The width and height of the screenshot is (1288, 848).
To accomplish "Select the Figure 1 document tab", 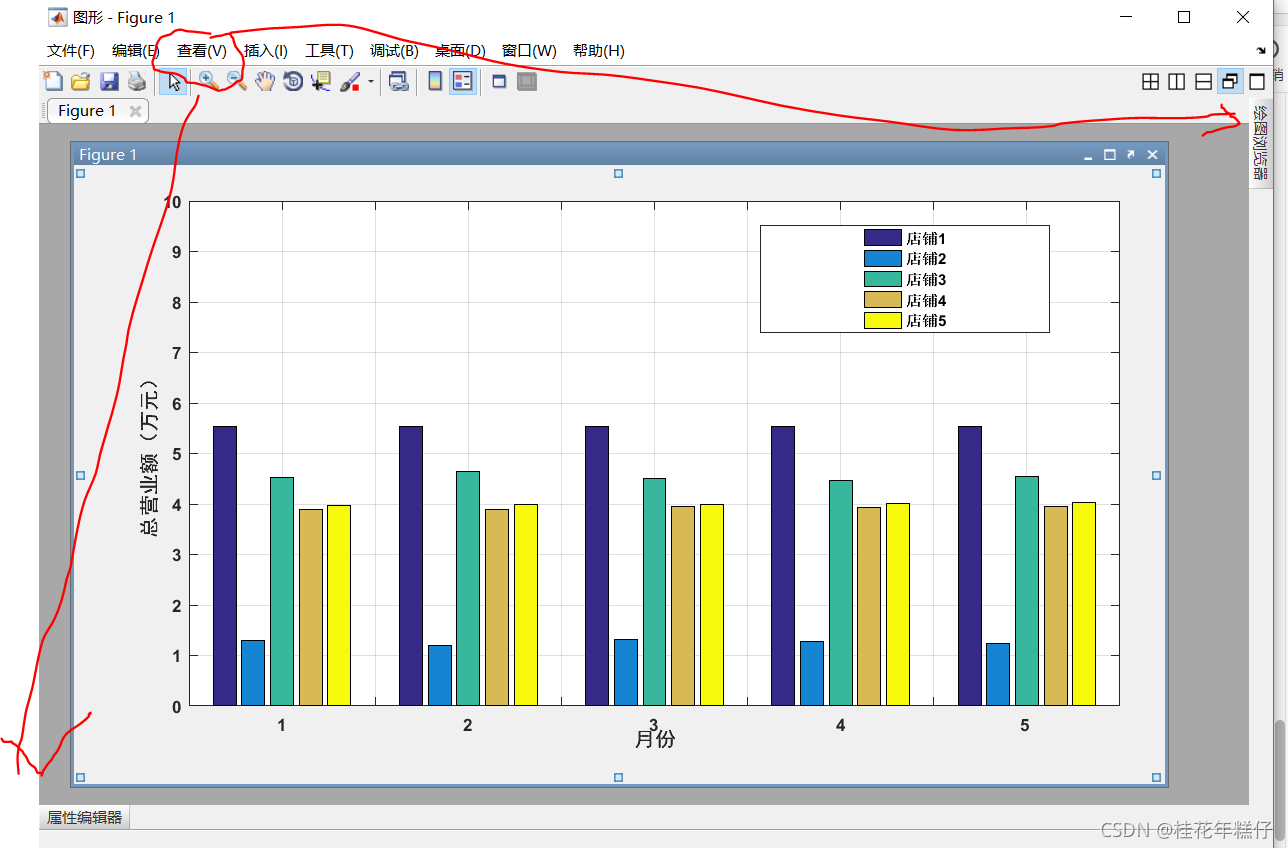I will coord(87,111).
